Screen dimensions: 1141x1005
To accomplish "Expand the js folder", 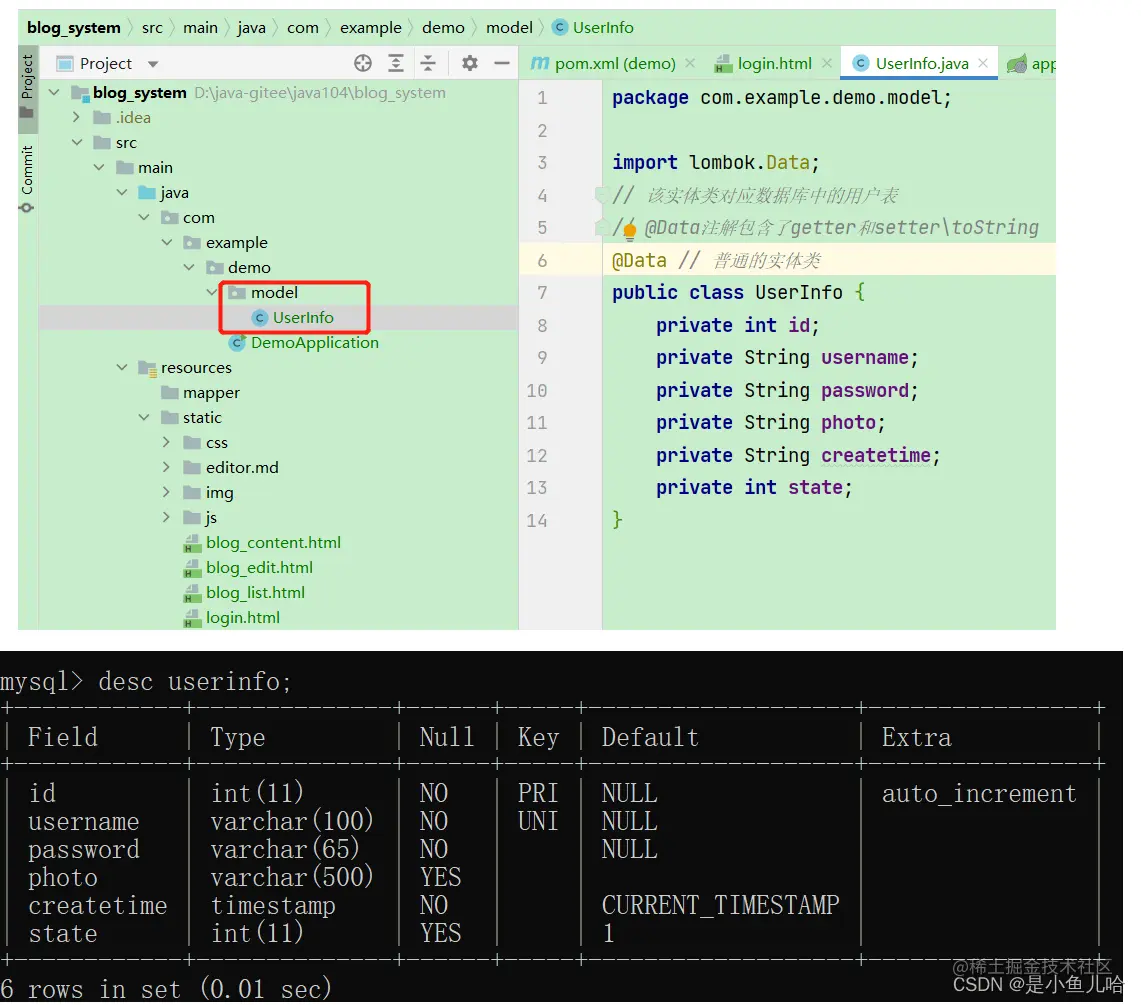I will [167, 517].
